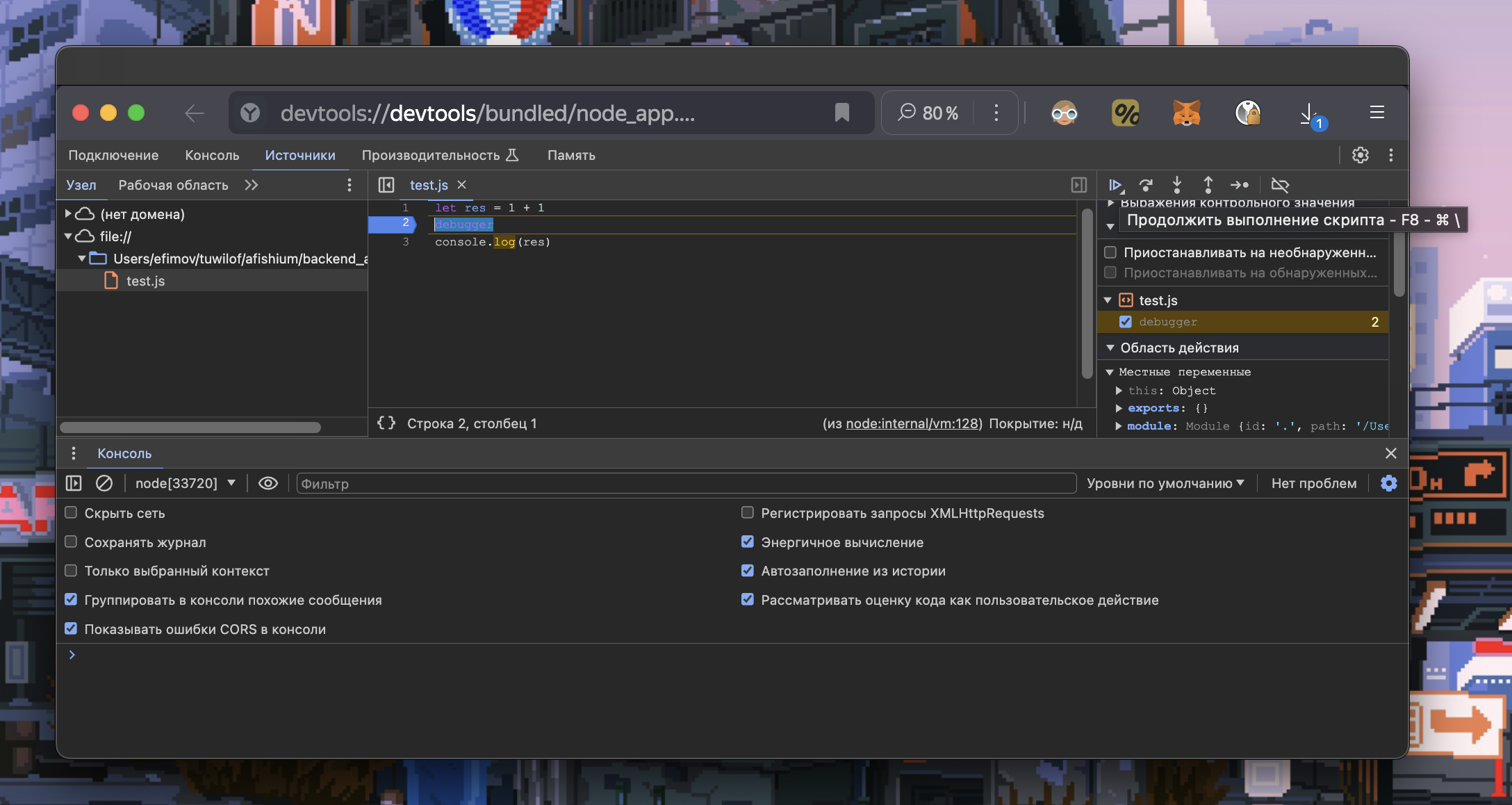Open the penguin lock extension icon
Viewport: 1512px width, 805px height.
(x=1249, y=113)
